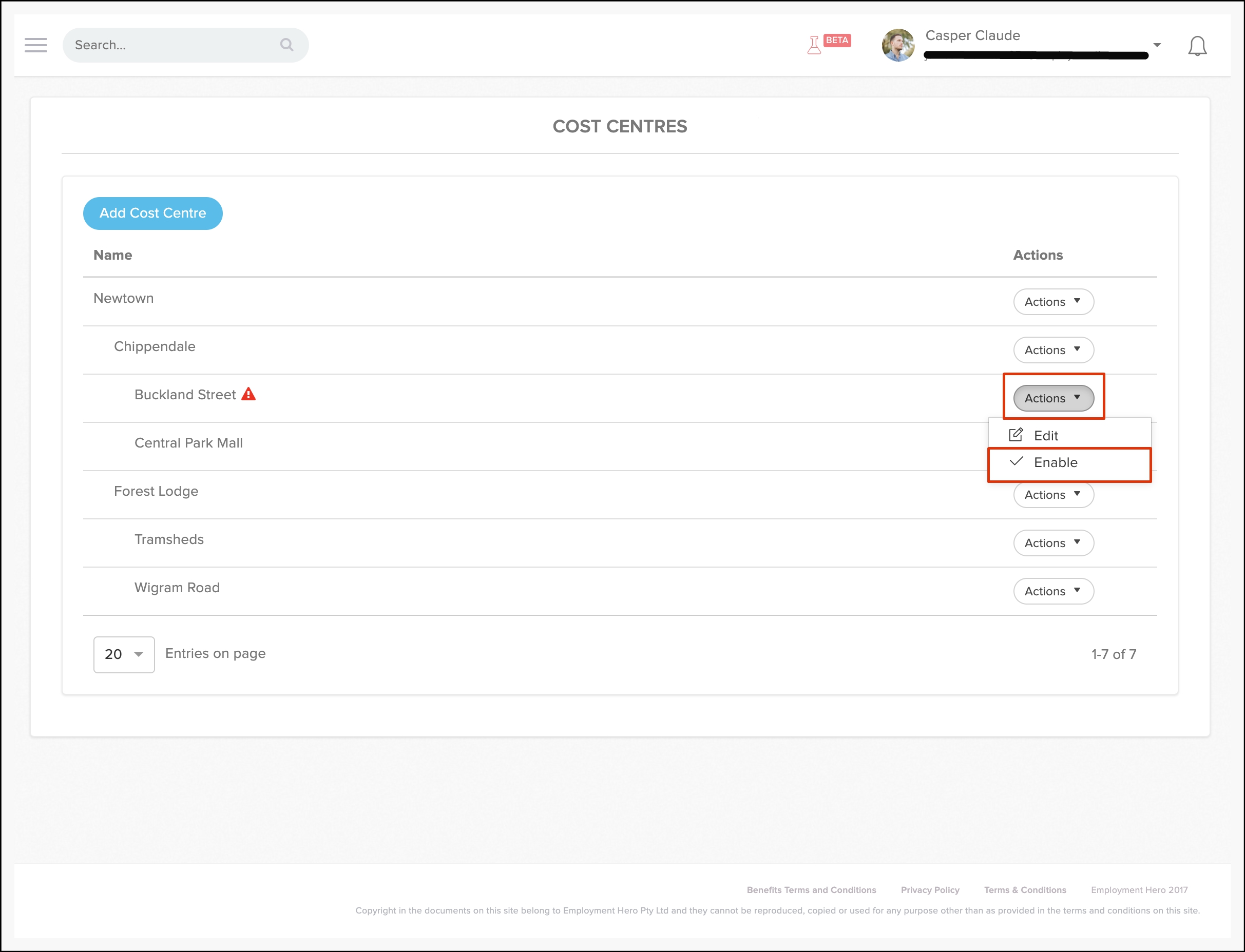Click the Enable checkmark icon
This screenshot has height=952, width=1245.
point(1016,461)
